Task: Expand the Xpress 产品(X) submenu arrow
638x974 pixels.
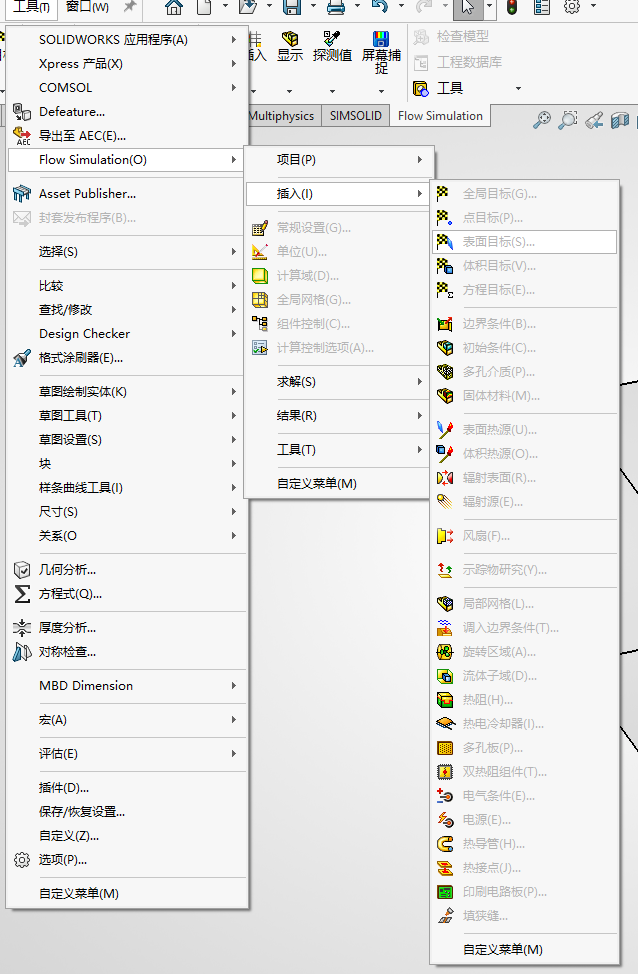Action: coord(234,63)
